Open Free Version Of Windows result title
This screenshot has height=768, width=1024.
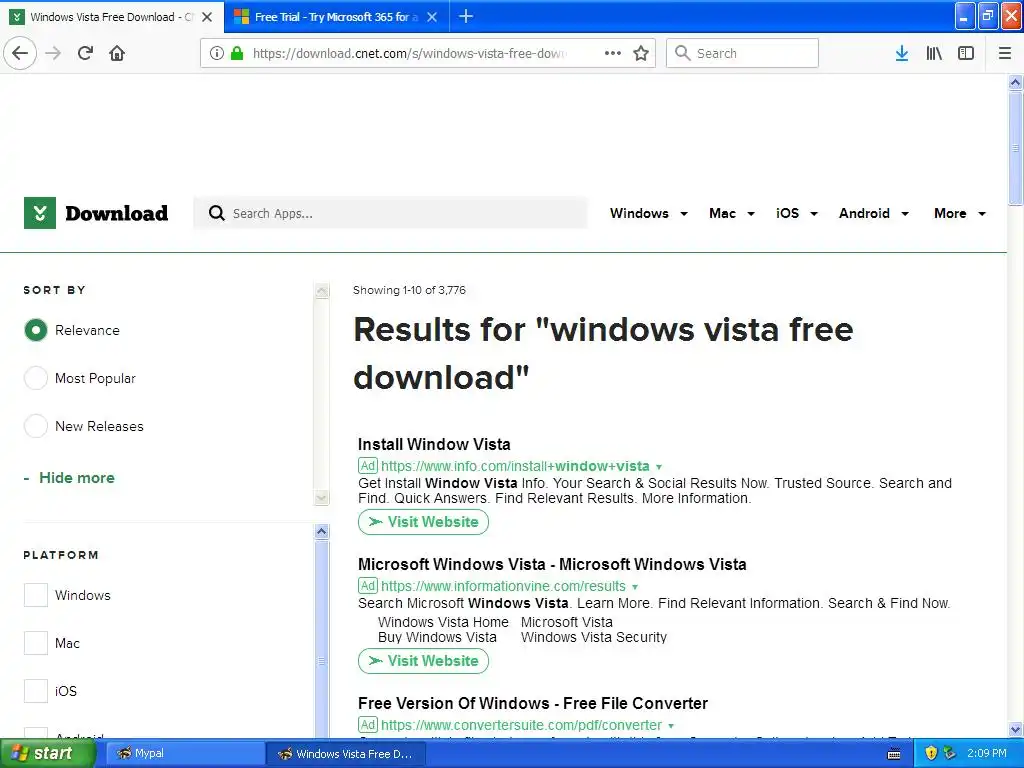[x=533, y=703]
